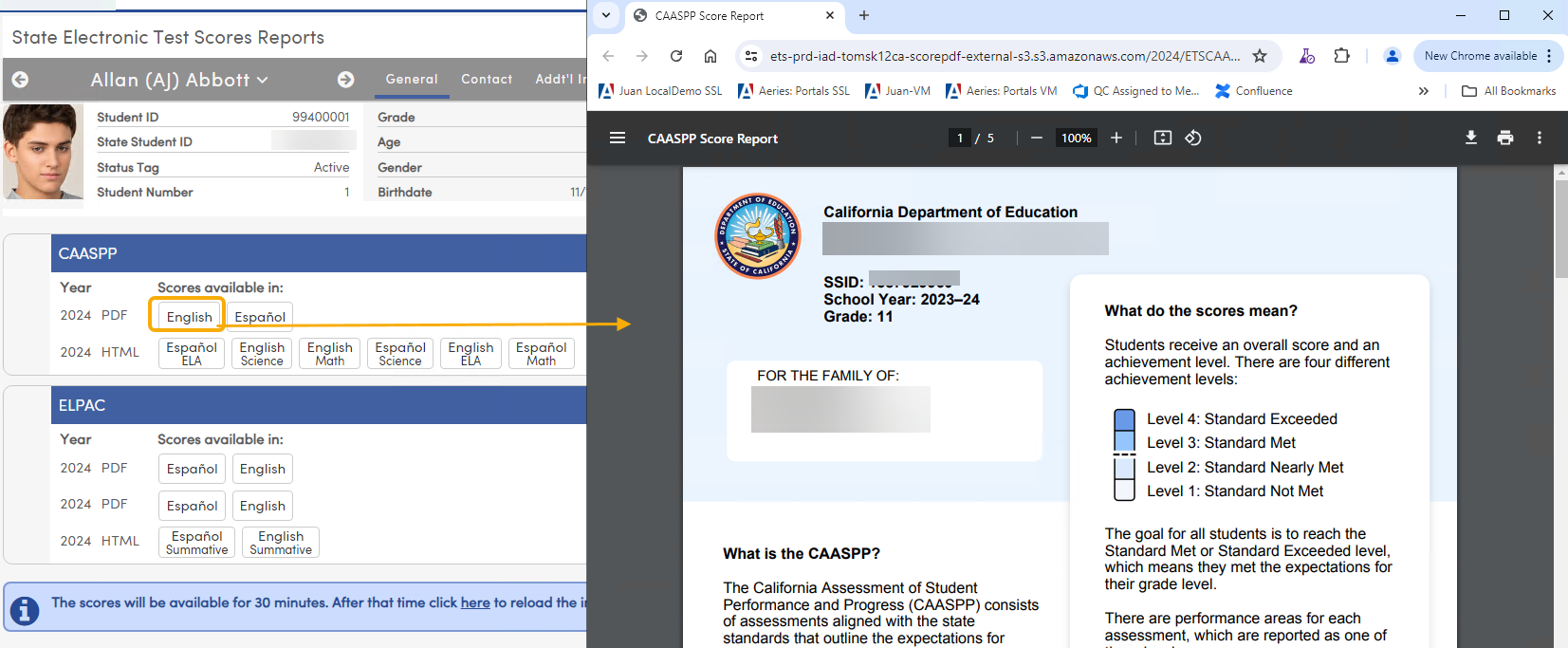
Task: Open Chrome home page
Action: (x=710, y=56)
